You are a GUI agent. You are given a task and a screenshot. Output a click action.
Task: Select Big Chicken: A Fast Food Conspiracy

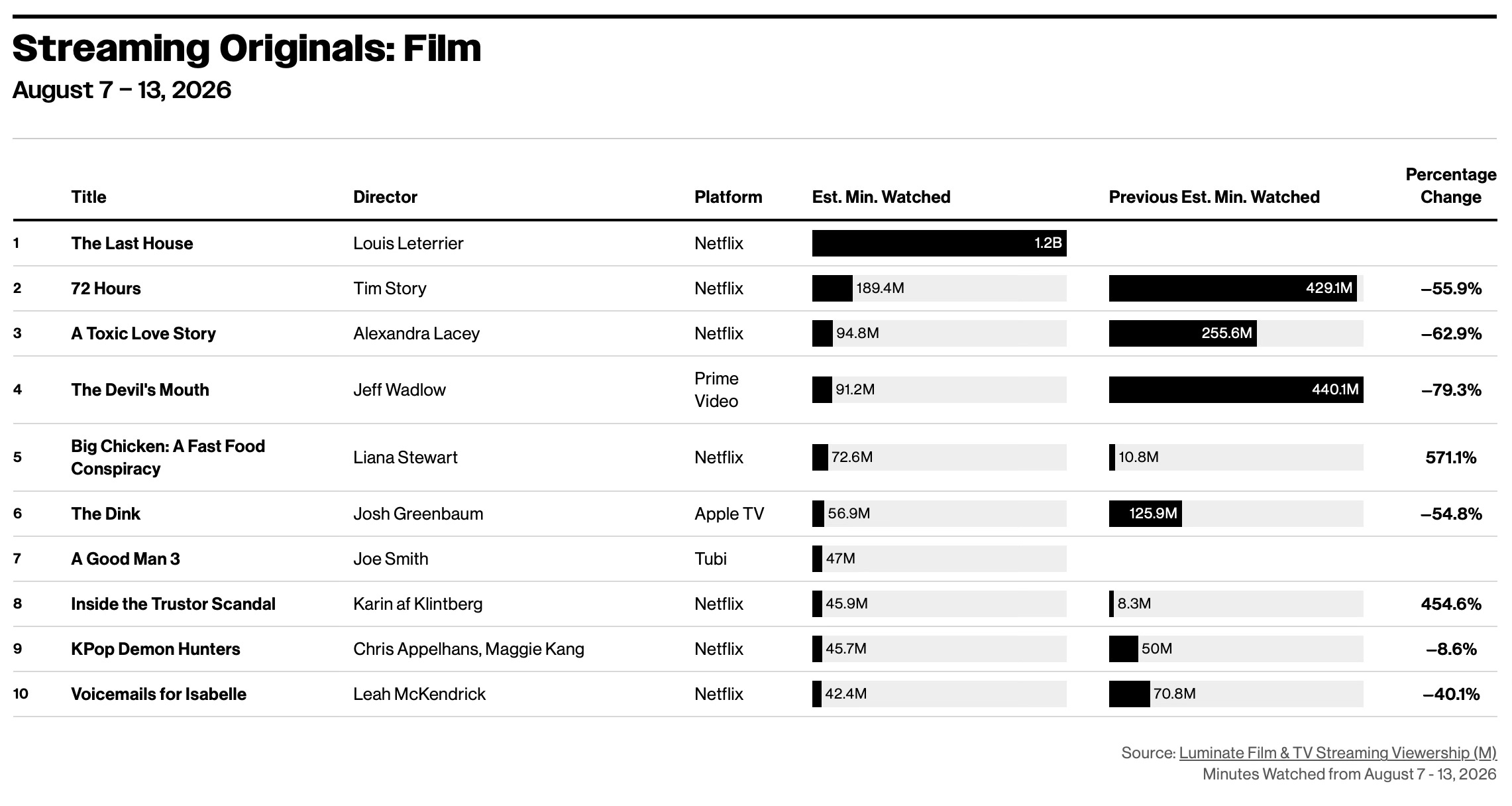168,457
